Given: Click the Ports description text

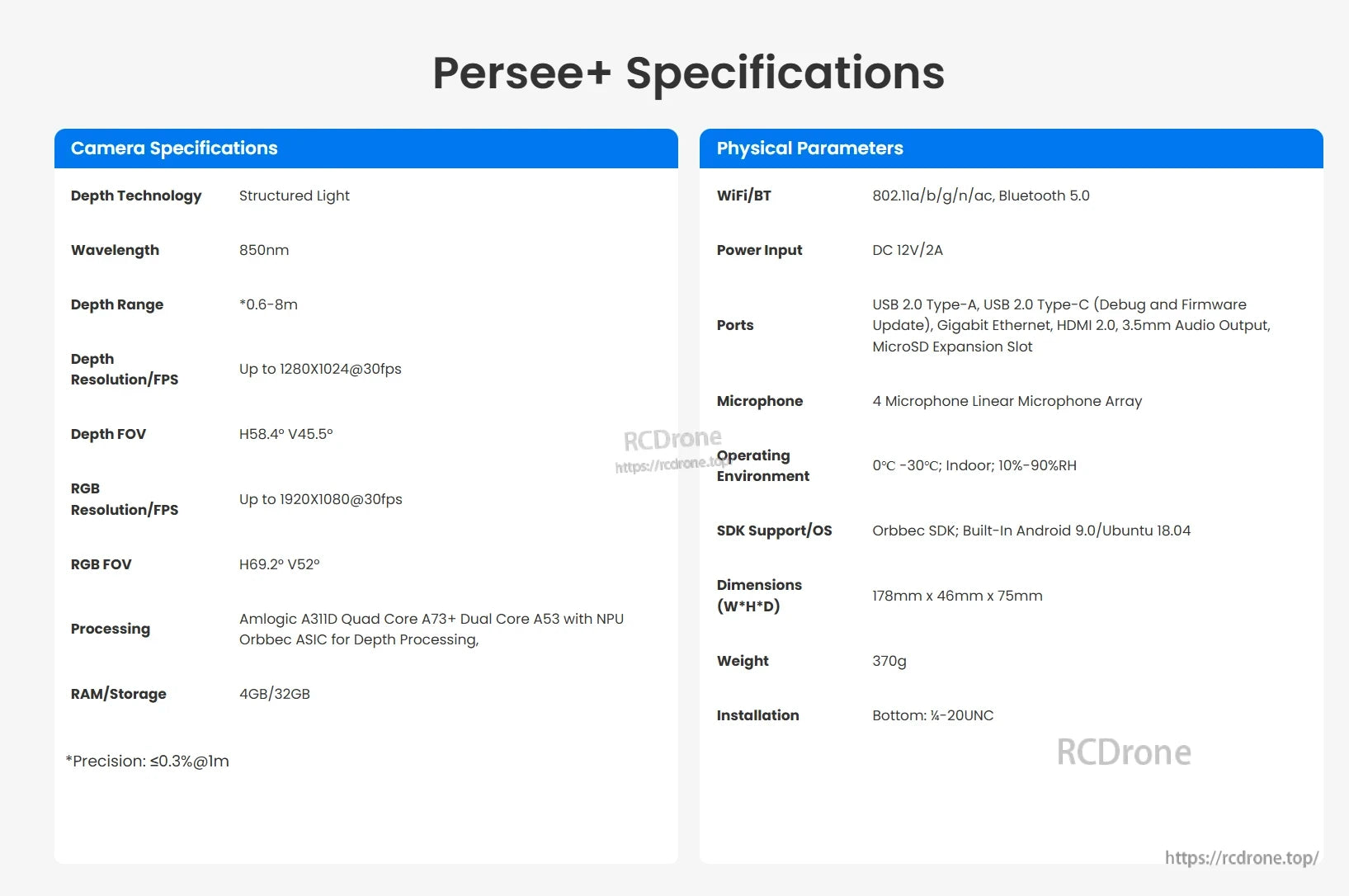Looking at the screenshot, I should pyautogui.click(x=1071, y=325).
